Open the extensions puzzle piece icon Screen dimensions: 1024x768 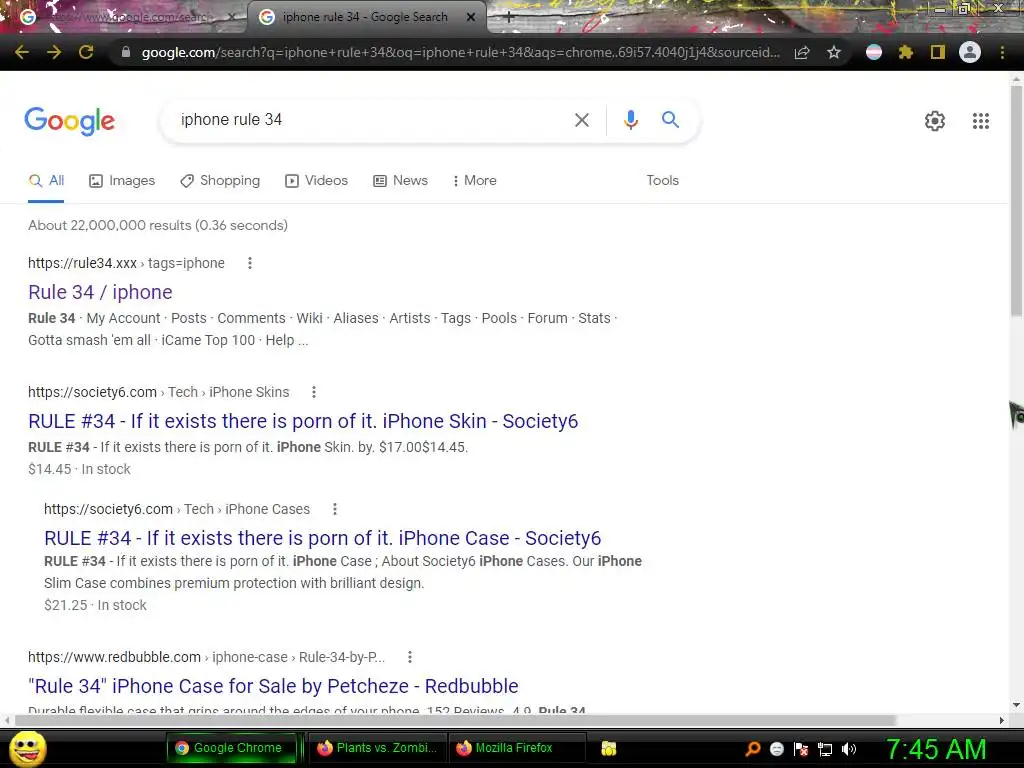point(906,52)
